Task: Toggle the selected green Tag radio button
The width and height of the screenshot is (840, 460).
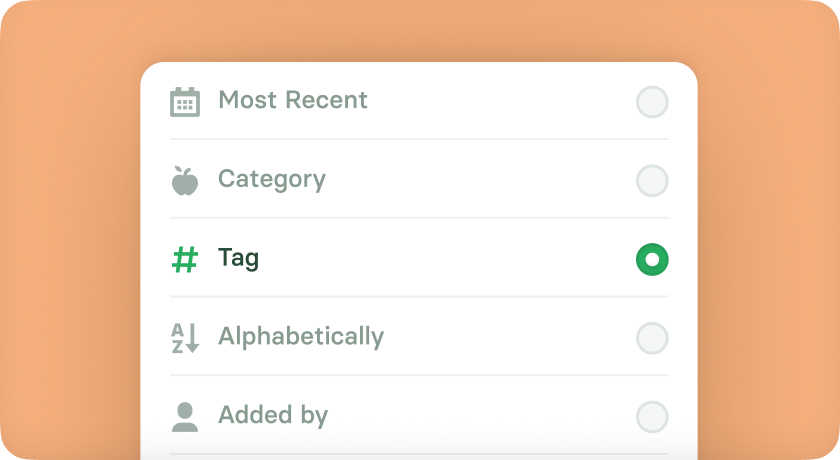Action: 652,259
